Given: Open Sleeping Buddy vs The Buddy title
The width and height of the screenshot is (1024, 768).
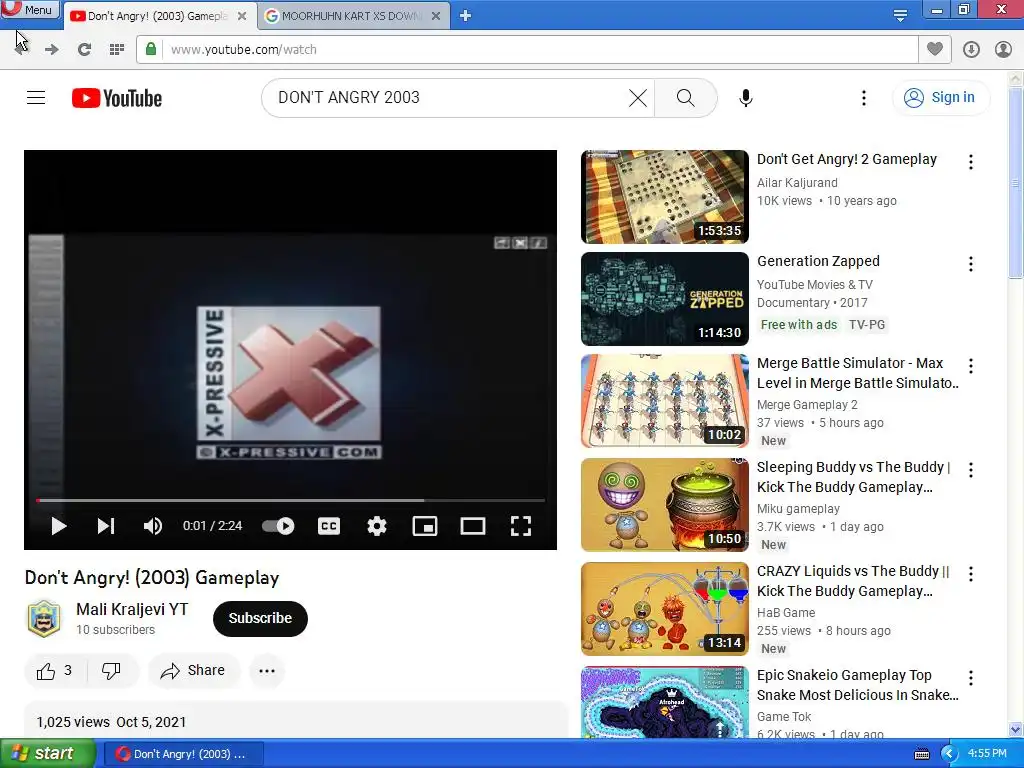Looking at the screenshot, I should coord(854,477).
